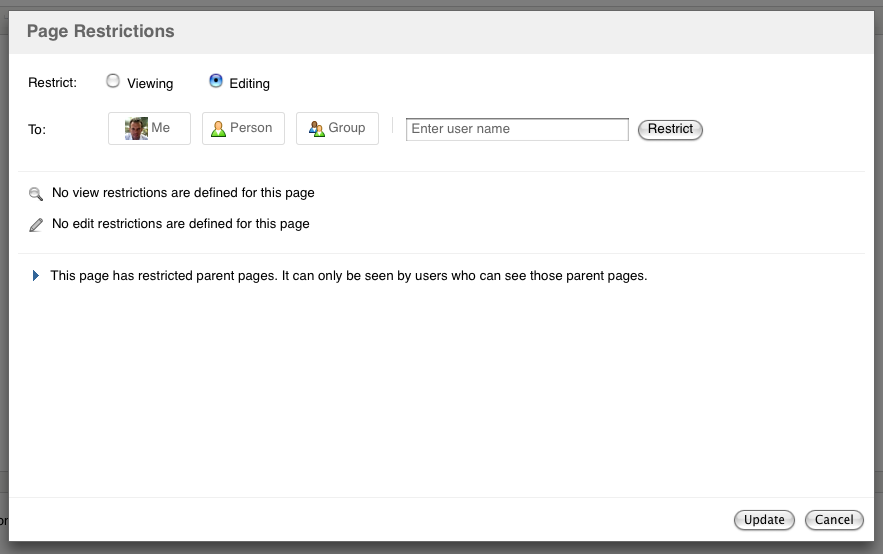Select the Viewing radio button
This screenshot has width=883, height=554.
pyautogui.click(x=113, y=81)
